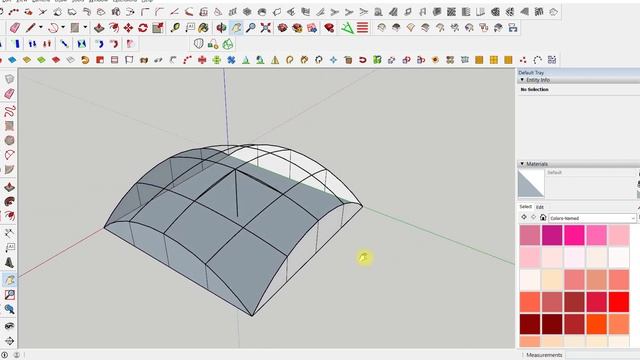Select the Look Around eye tool
640x360 pixels.
[9, 326]
